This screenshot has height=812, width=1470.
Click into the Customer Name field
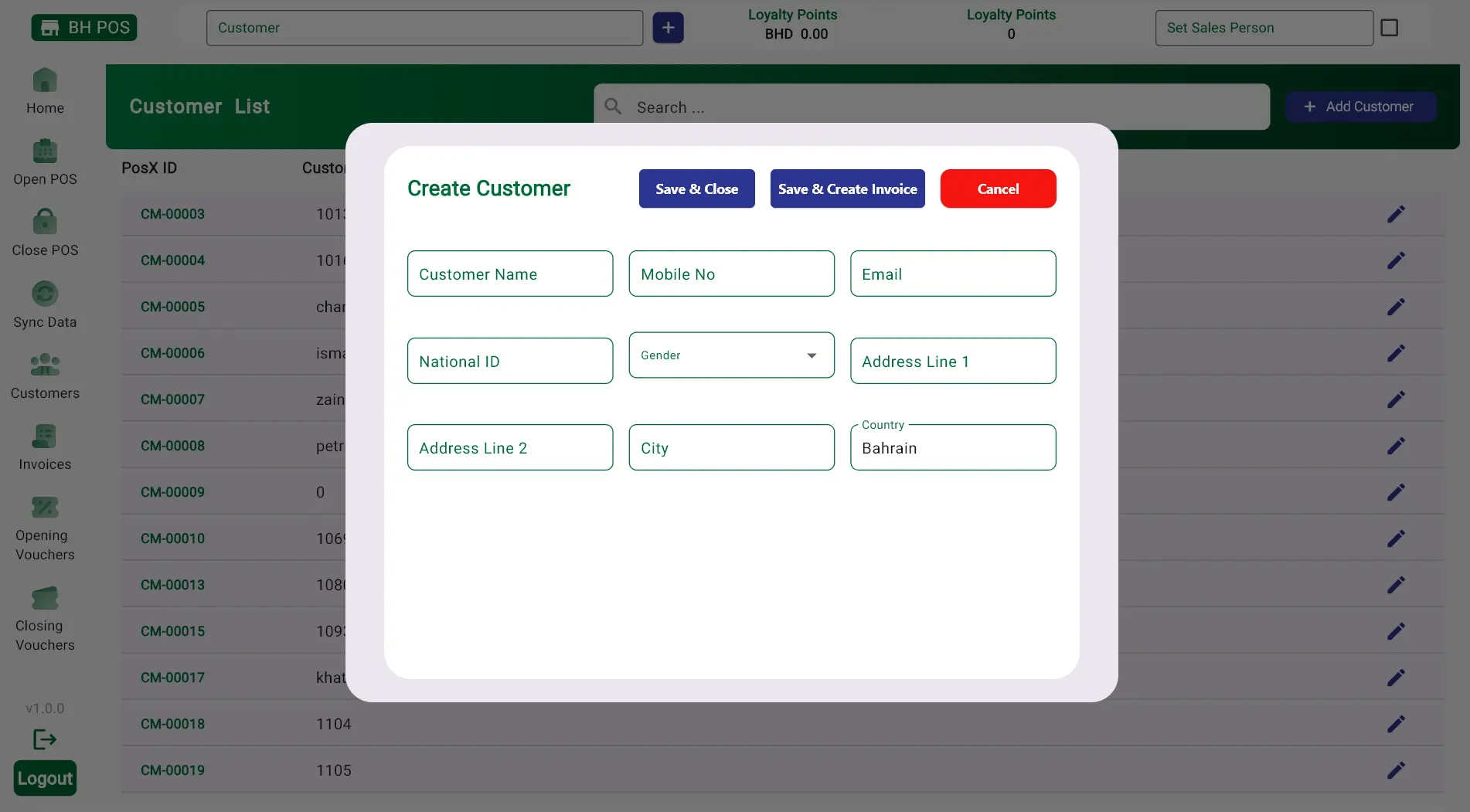tap(509, 273)
